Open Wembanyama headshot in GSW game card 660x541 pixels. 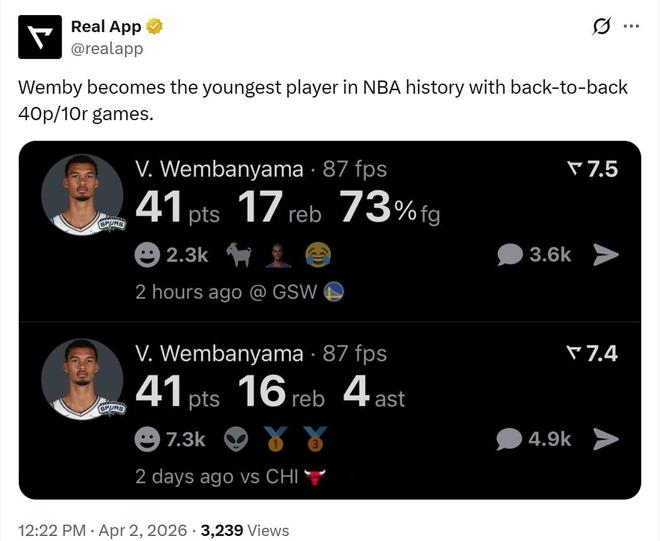click(82, 195)
